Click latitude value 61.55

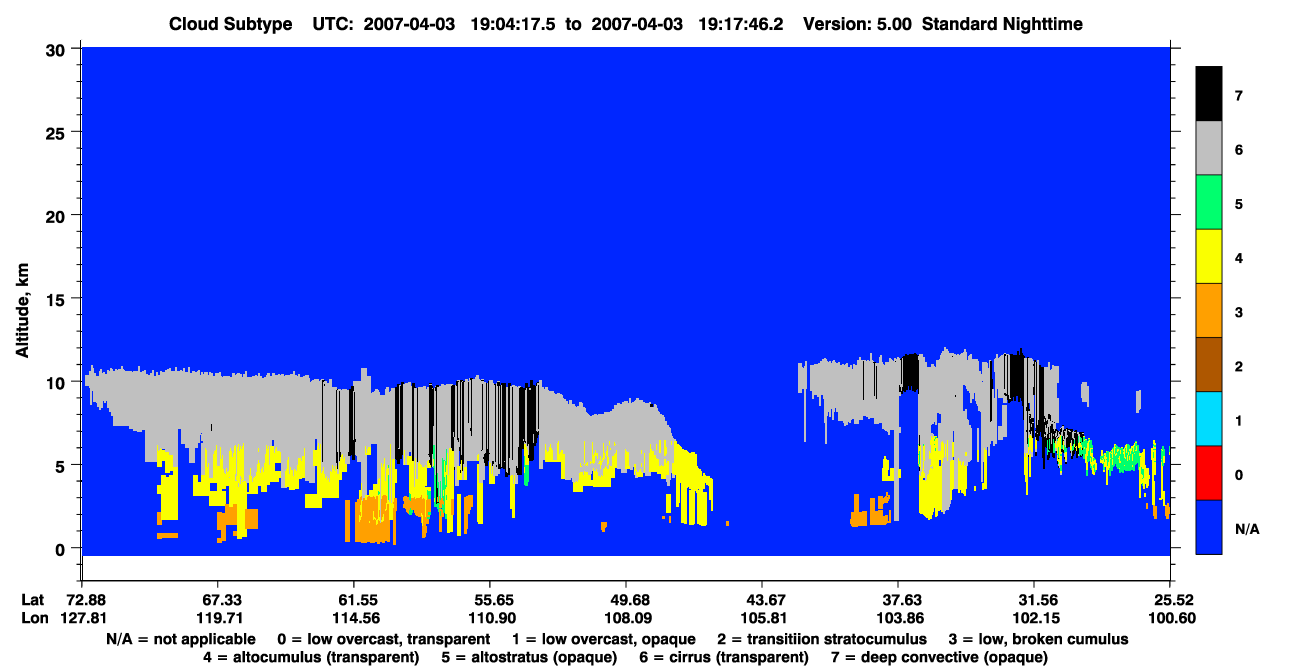point(353,600)
